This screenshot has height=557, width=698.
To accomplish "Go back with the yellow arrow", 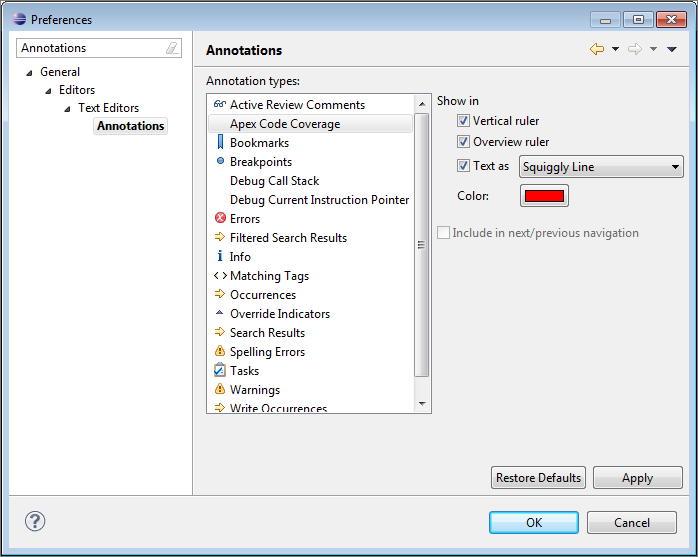I will 597,49.
